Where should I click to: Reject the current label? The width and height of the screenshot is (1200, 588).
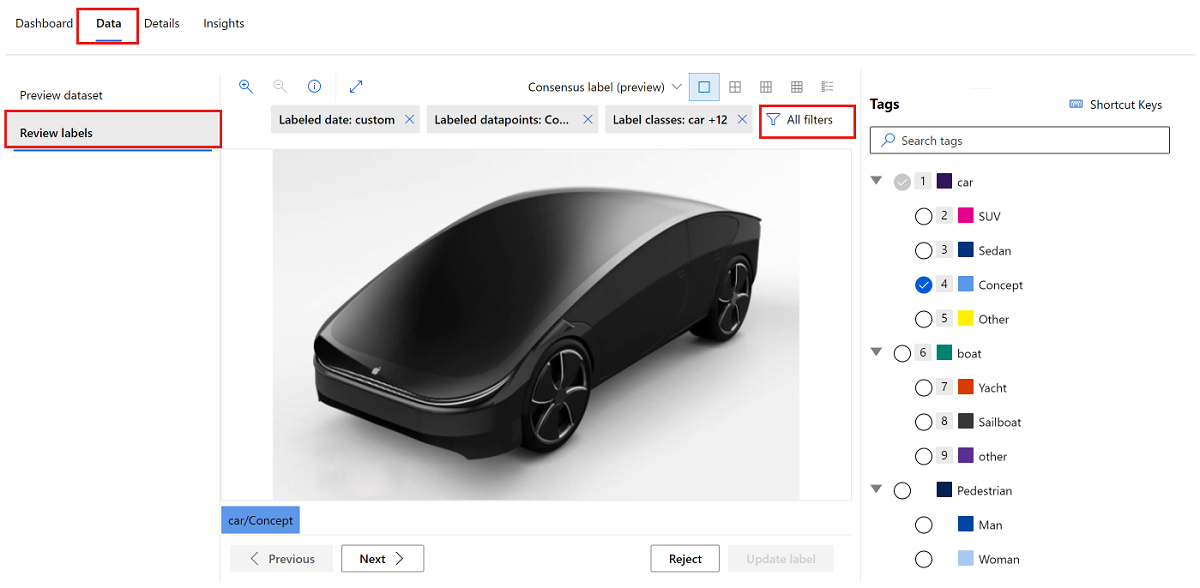coord(684,558)
